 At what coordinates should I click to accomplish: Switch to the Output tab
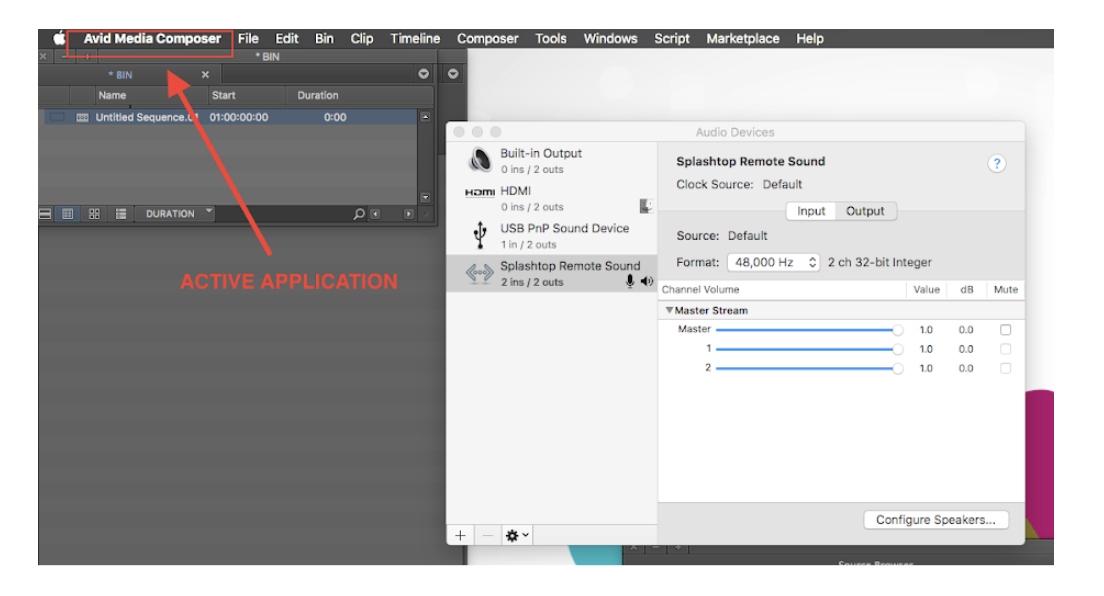(865, 211)
